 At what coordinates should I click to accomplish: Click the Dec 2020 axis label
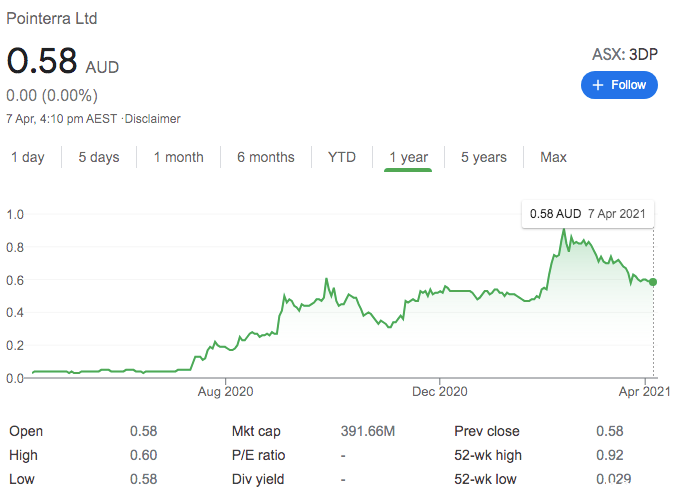(440, 392)
